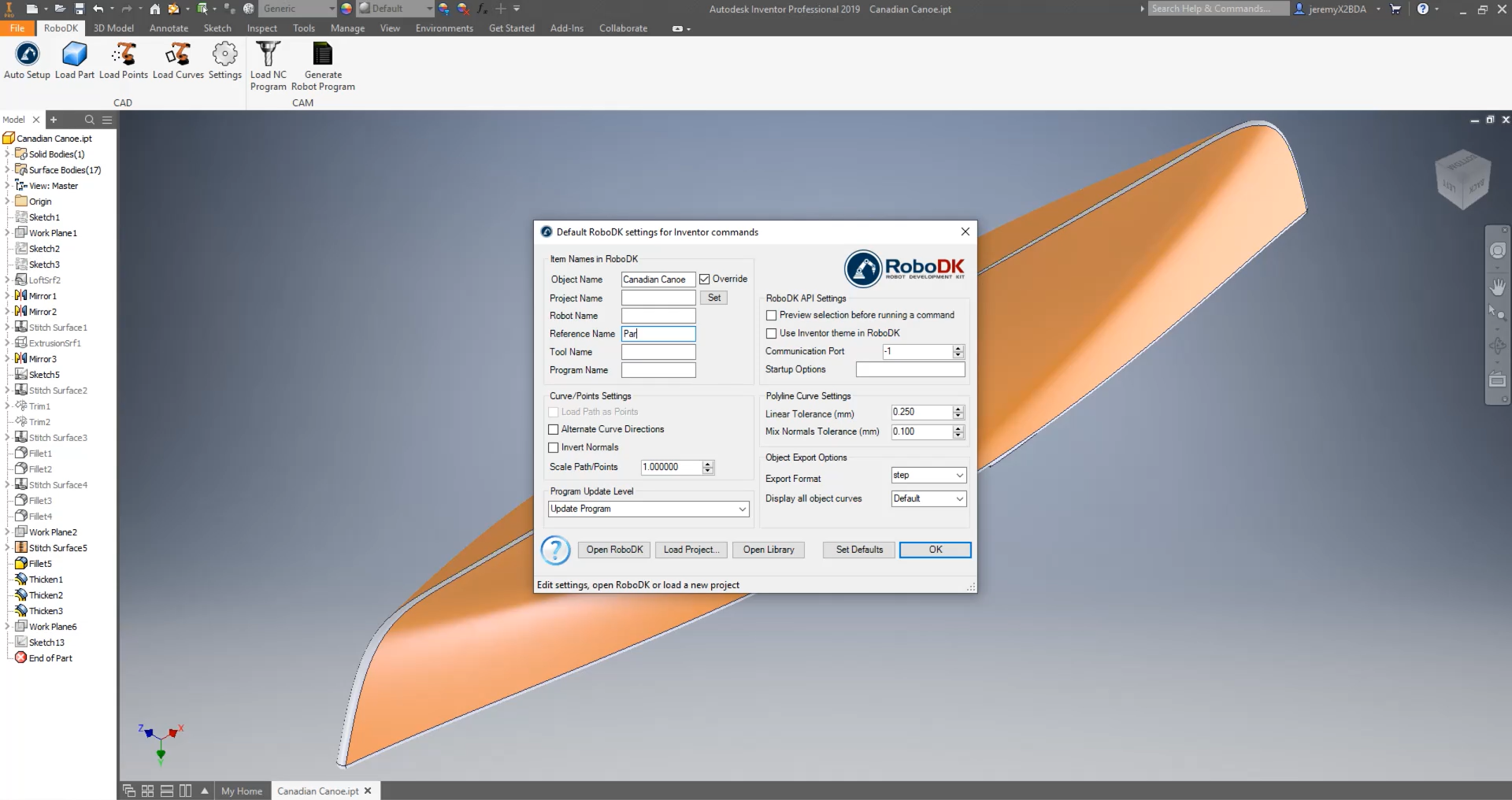
Task: Open RoboDK Settings from the ribbon
Action: [x=224, y=55]
